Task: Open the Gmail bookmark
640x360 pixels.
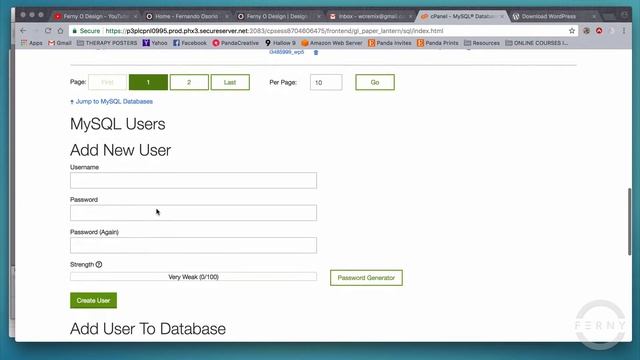Action: point(60,43)
